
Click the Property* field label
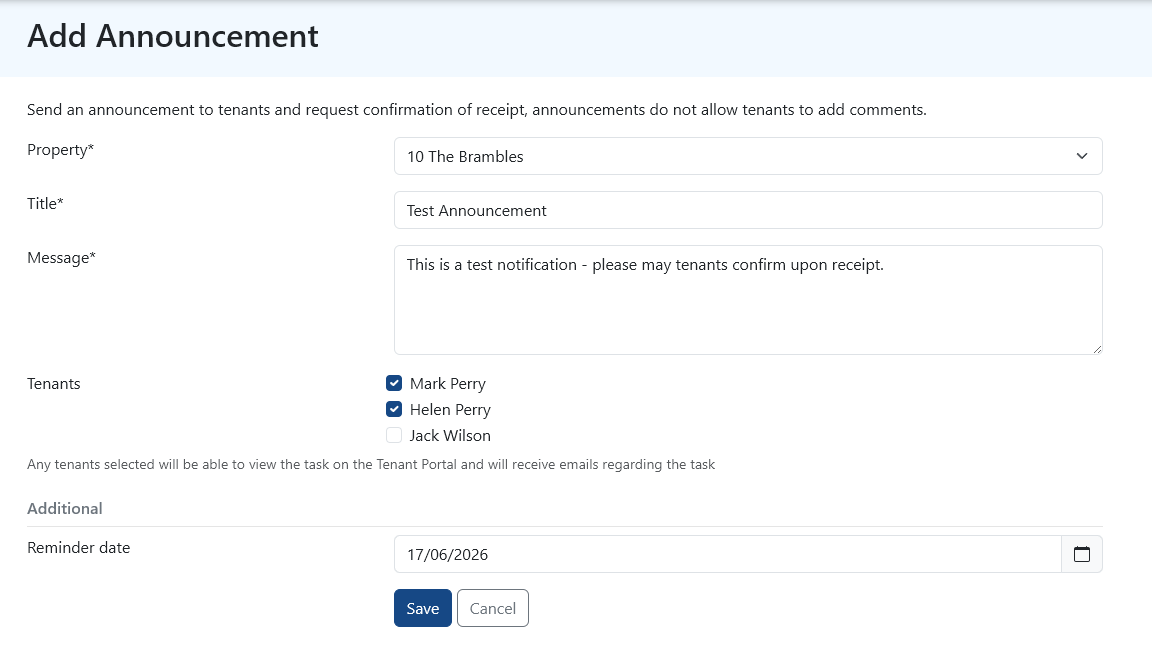60,150
